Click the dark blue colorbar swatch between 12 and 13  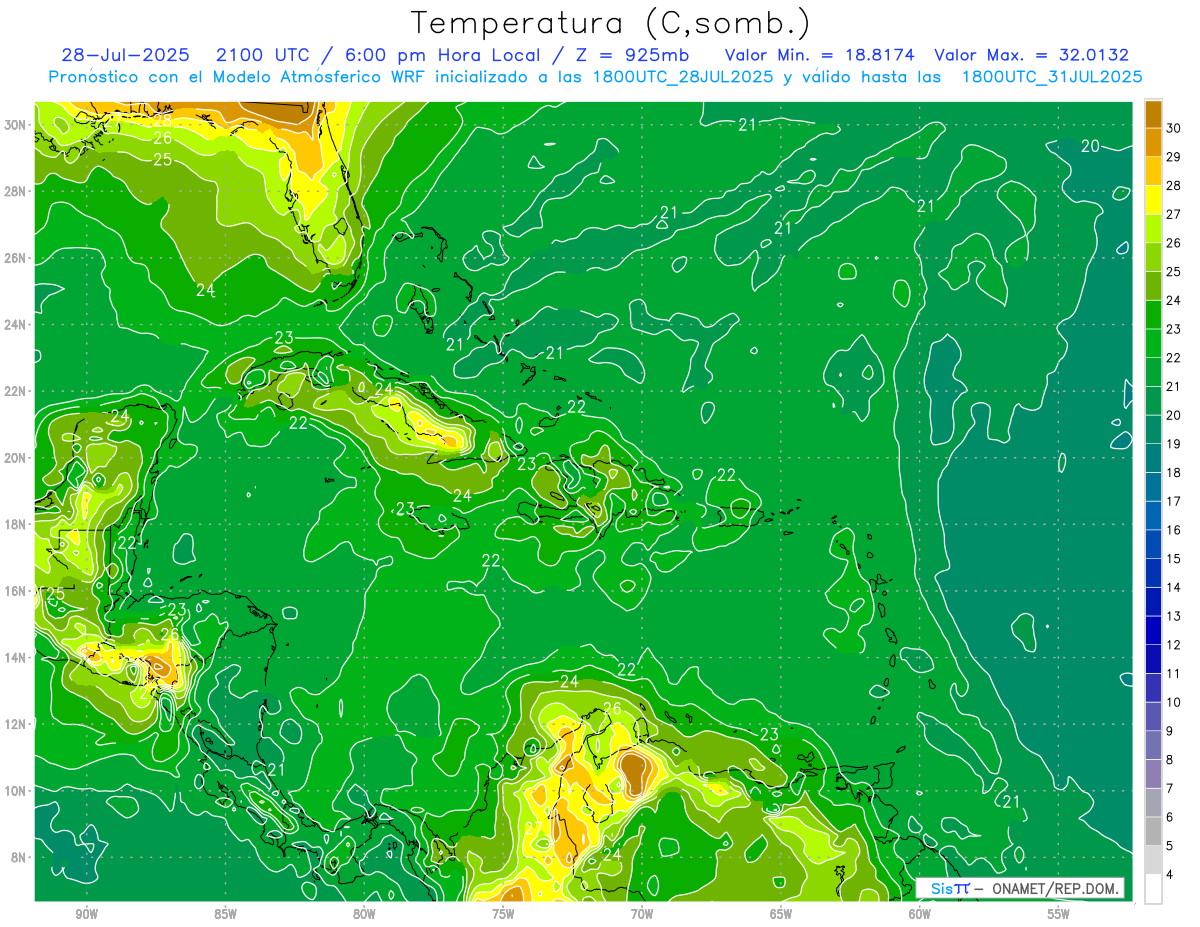point(1153,630)
